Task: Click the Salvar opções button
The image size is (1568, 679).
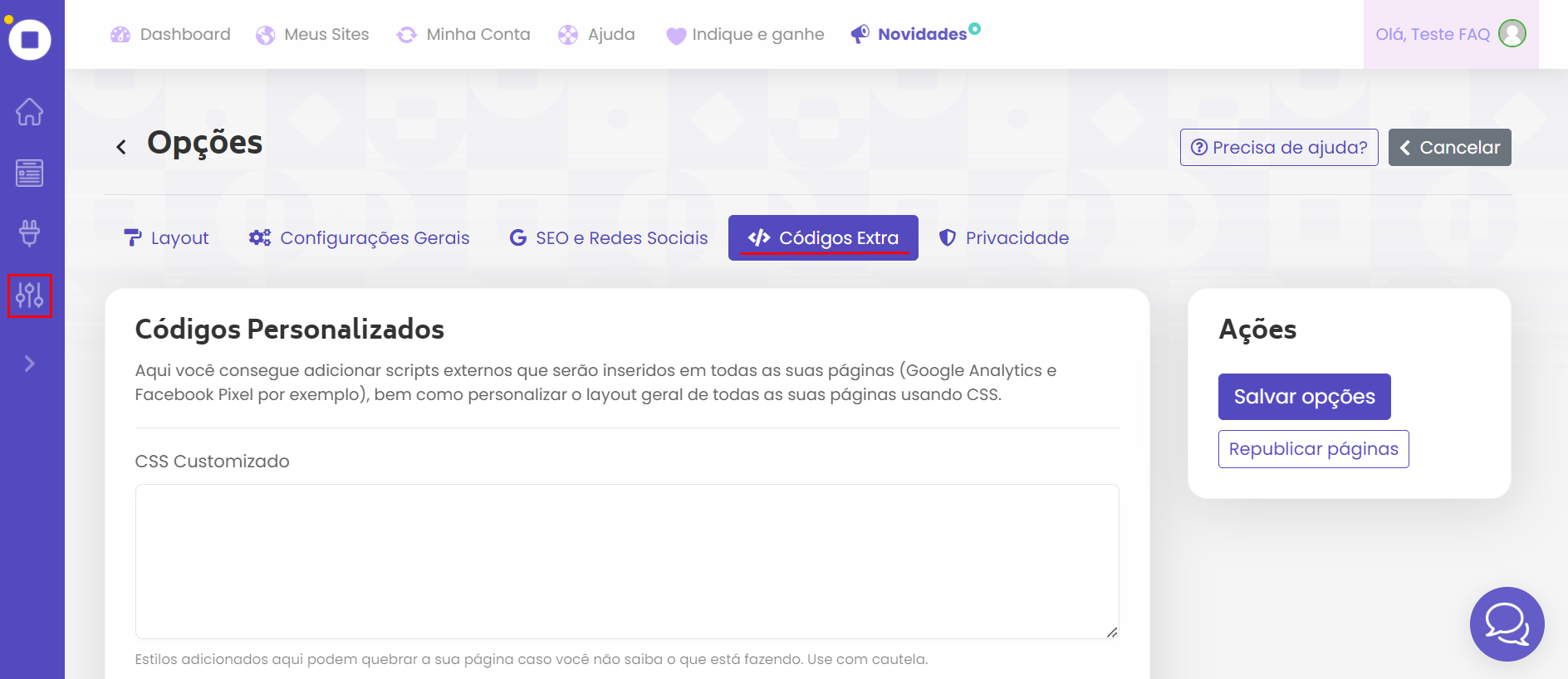Action: 1304,397
